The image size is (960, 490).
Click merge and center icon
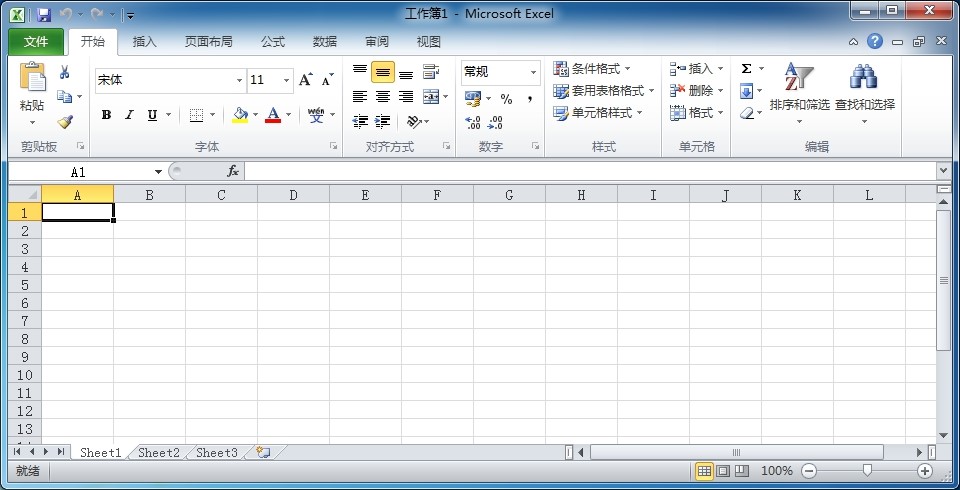coord(431,96)
